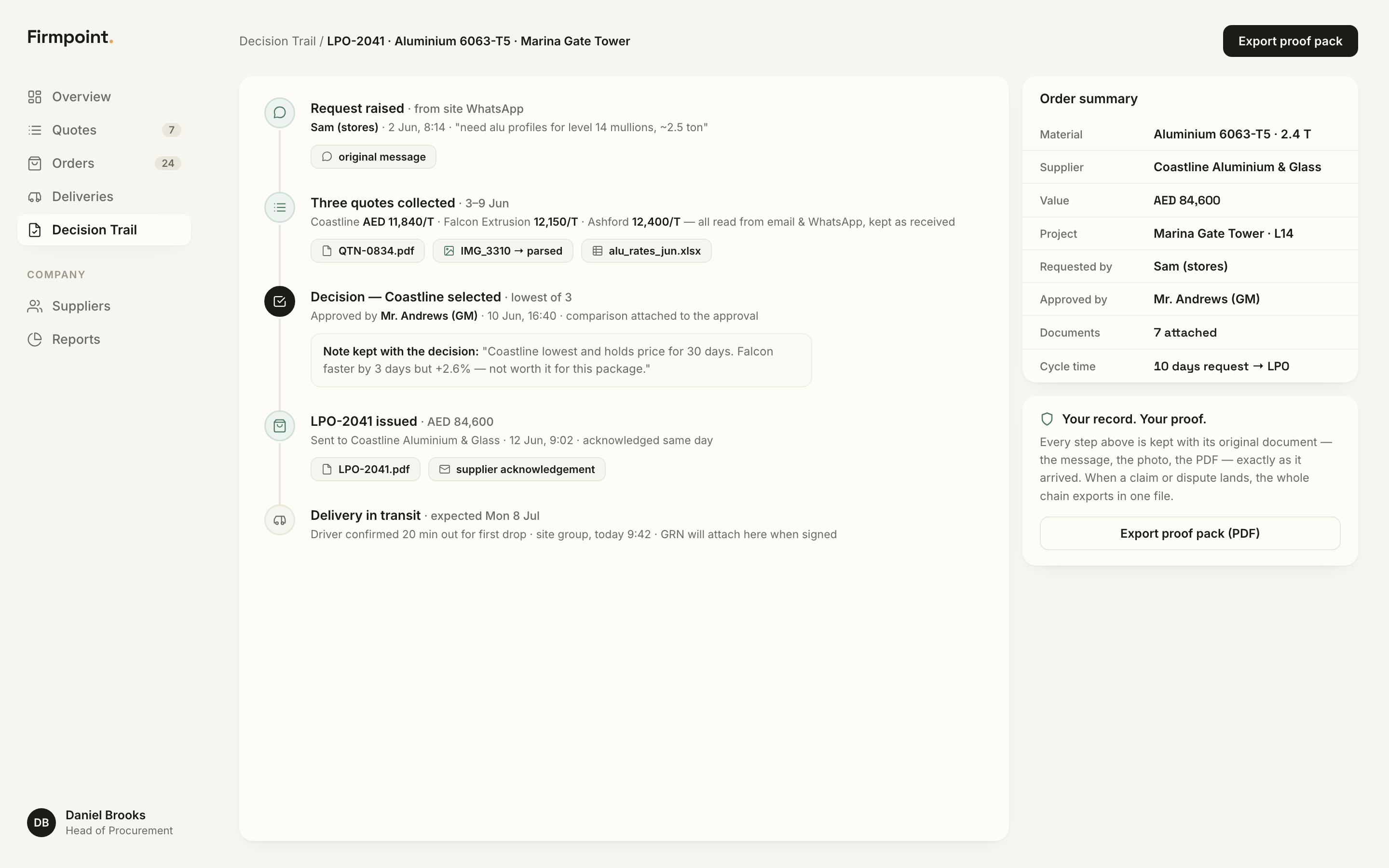Open the original message attachment chip

coord(373,157)
